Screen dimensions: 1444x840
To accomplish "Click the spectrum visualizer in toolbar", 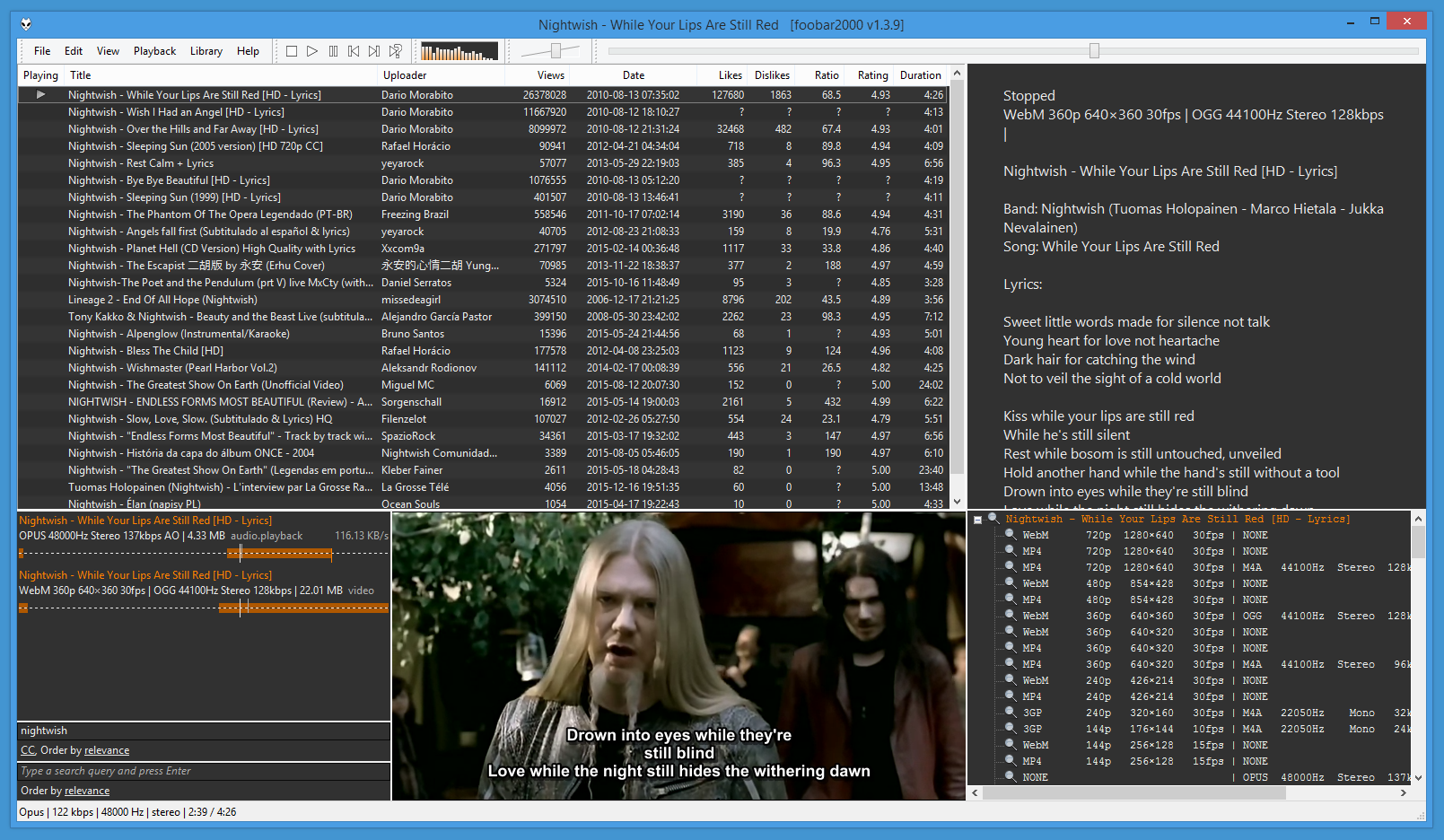I will click(459, 51).
